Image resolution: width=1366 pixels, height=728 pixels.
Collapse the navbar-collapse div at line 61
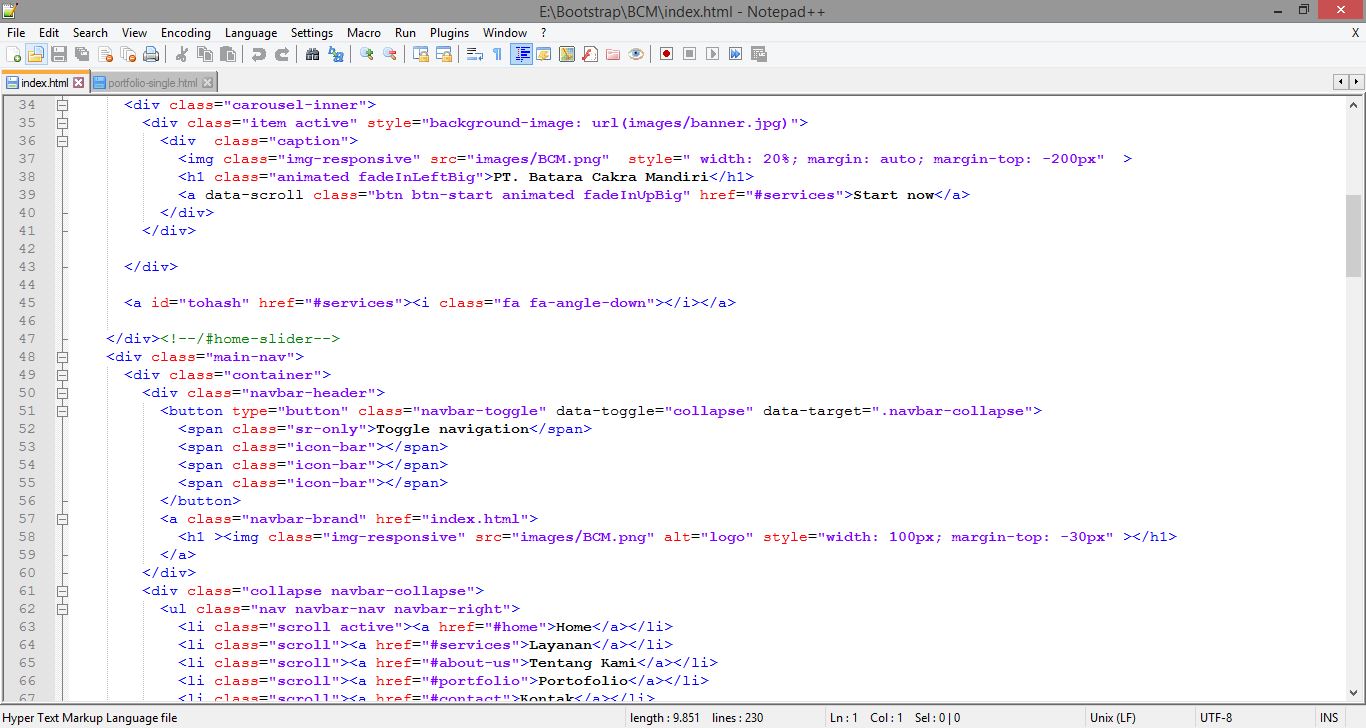click(x=62, y=591)
